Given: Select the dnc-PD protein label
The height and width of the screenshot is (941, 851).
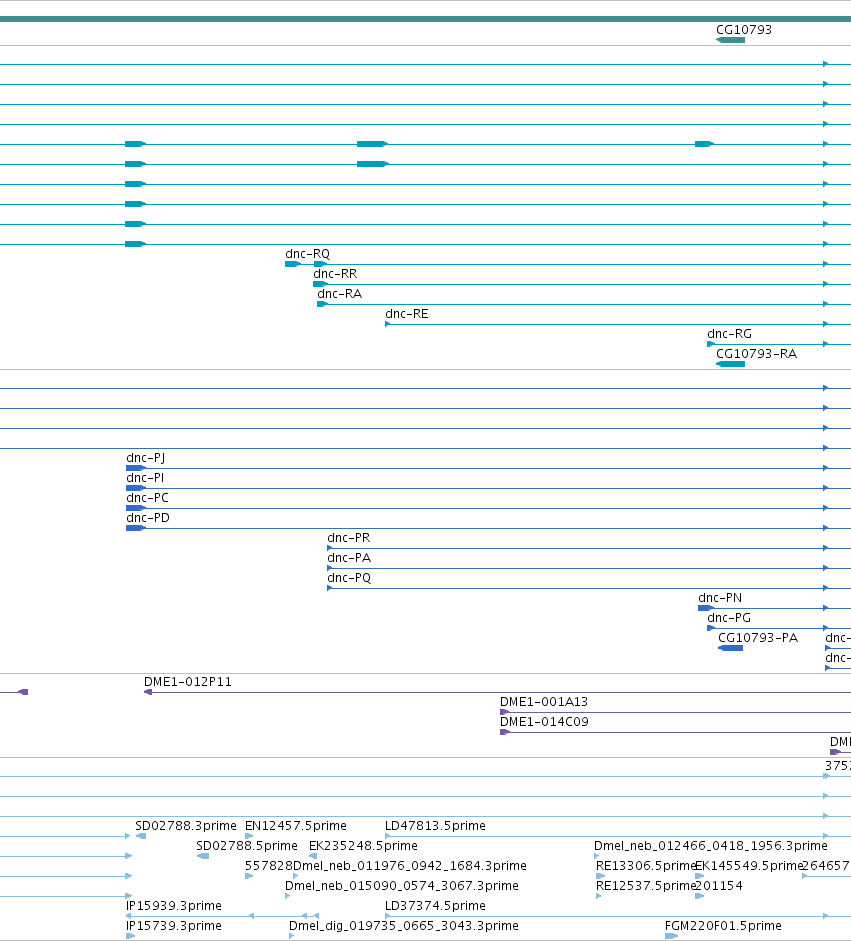Looking at the screenshot, I should 148,518.
